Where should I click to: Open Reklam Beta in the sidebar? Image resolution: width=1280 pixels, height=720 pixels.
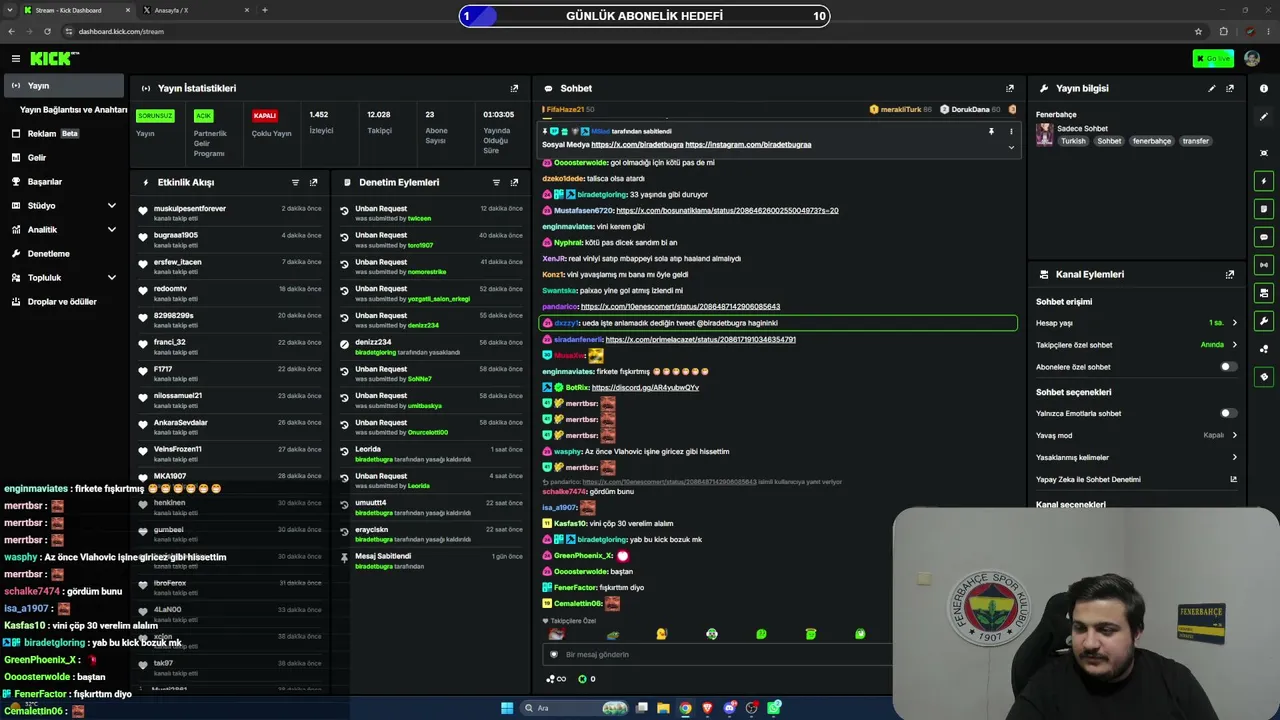[x=64, y=134]
